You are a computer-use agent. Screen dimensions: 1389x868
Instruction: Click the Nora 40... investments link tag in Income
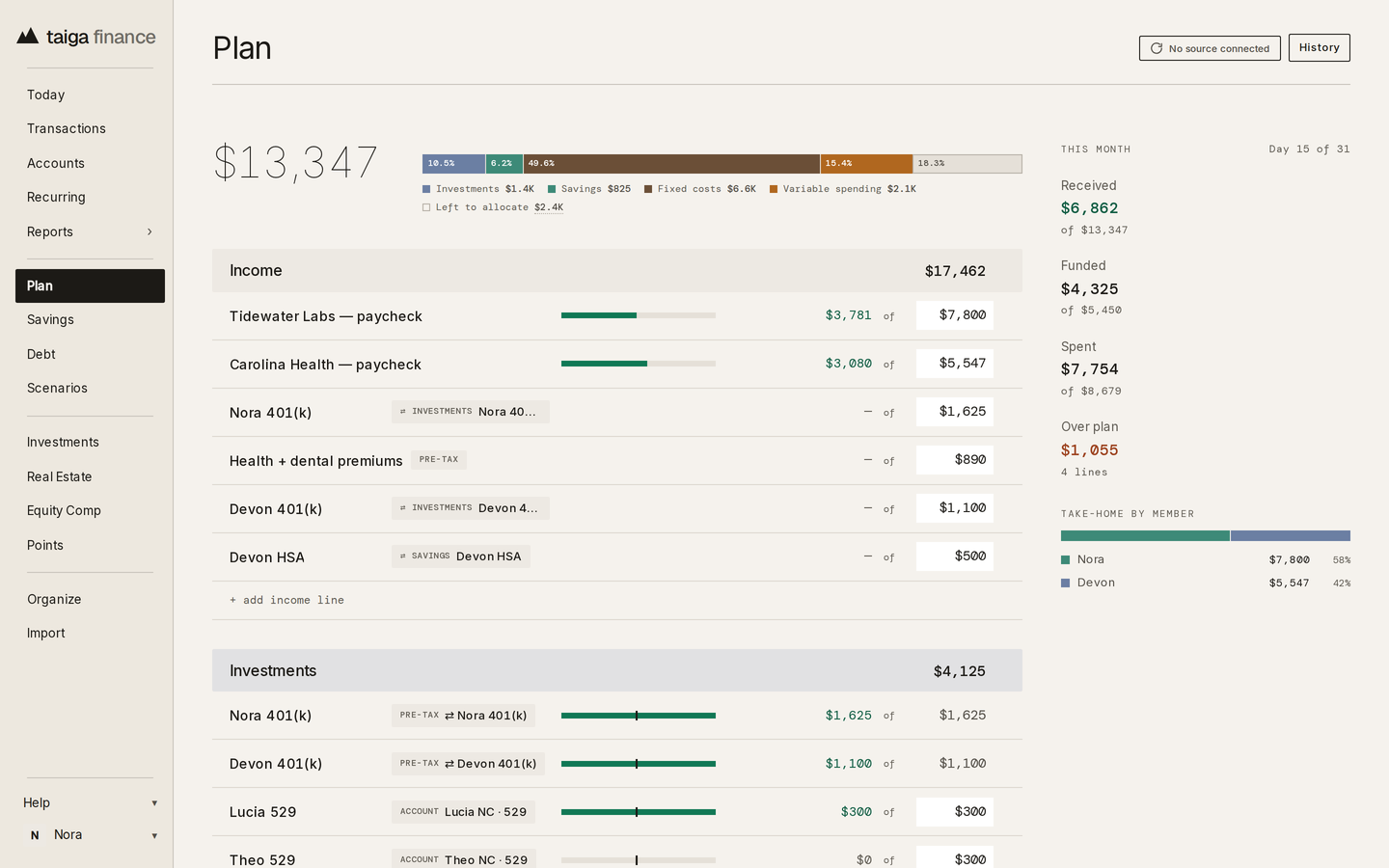(470, 412)
